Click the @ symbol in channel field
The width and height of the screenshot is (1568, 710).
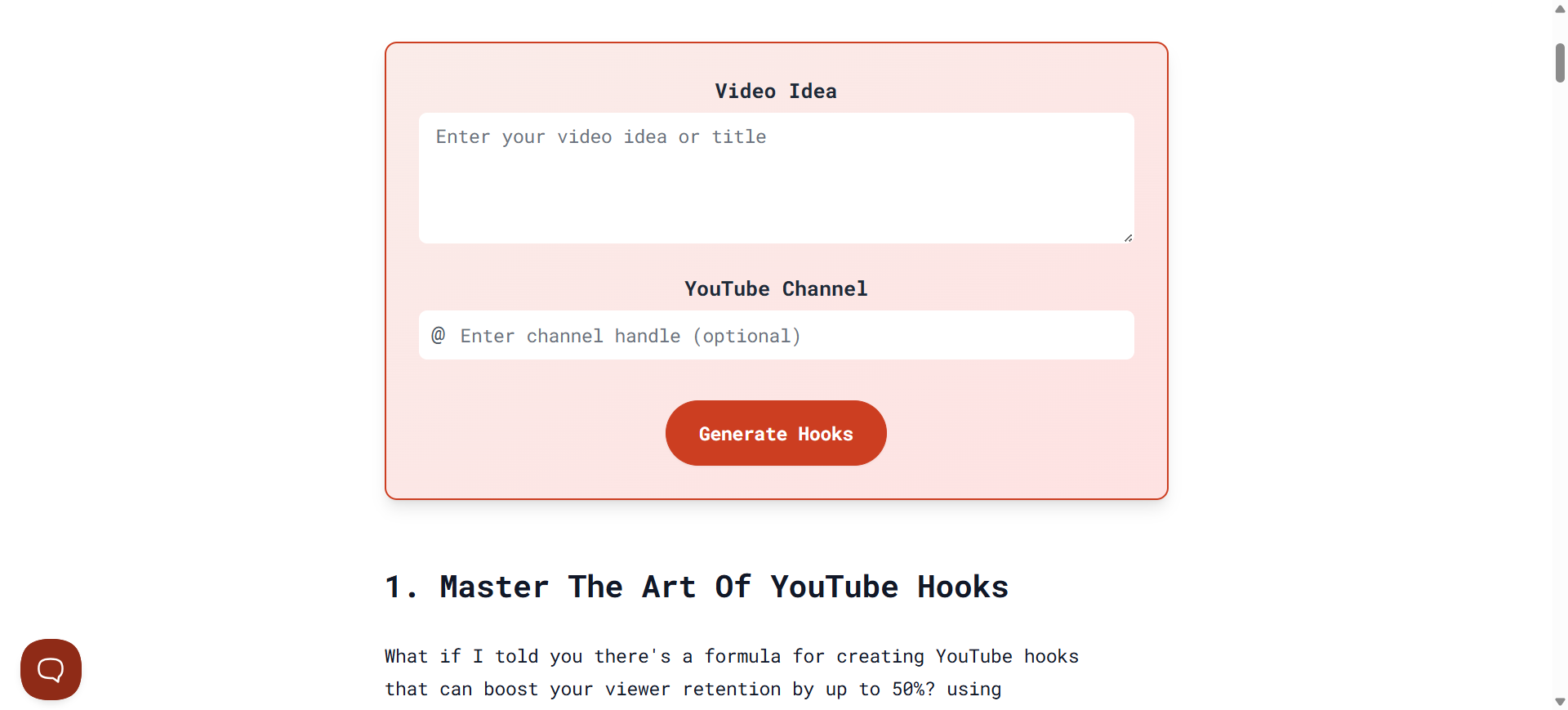439,335
